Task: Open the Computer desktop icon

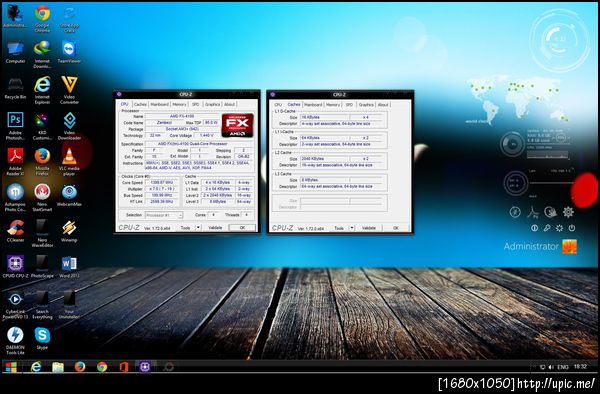Action: [15, 53]
